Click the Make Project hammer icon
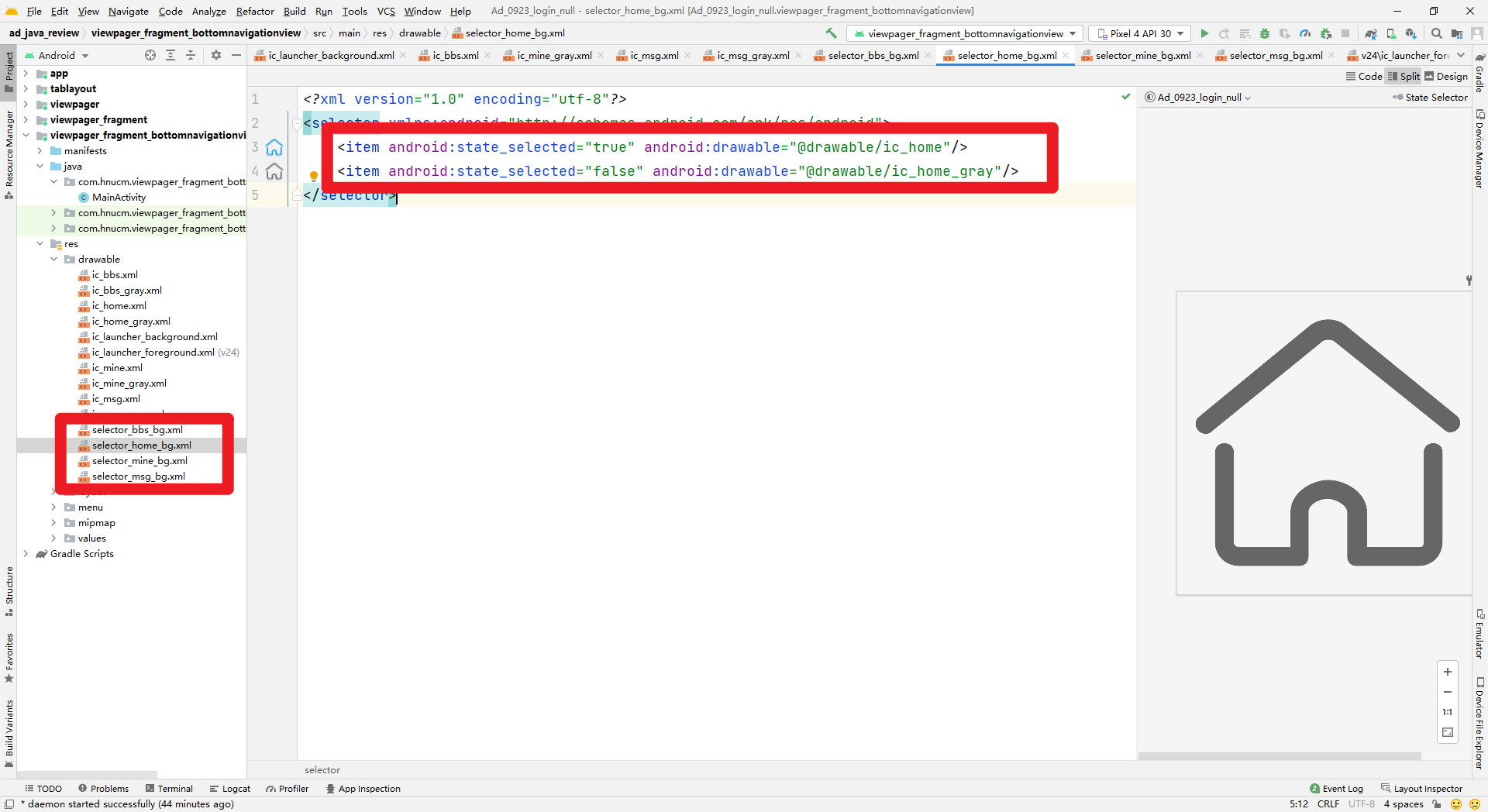Viewport: 1488px width, 812px height. pyautogui.click(x=831, y=33)
